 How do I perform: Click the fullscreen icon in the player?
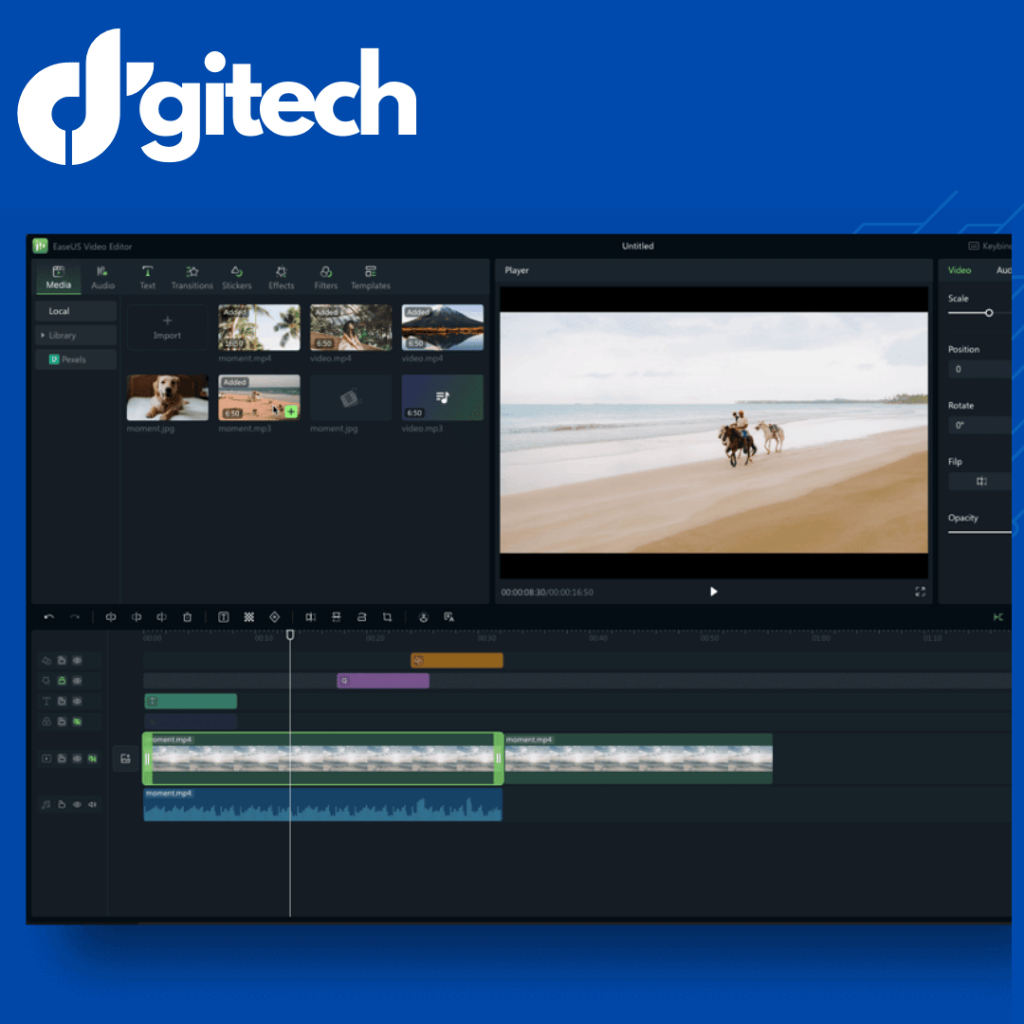click(920, 592)
